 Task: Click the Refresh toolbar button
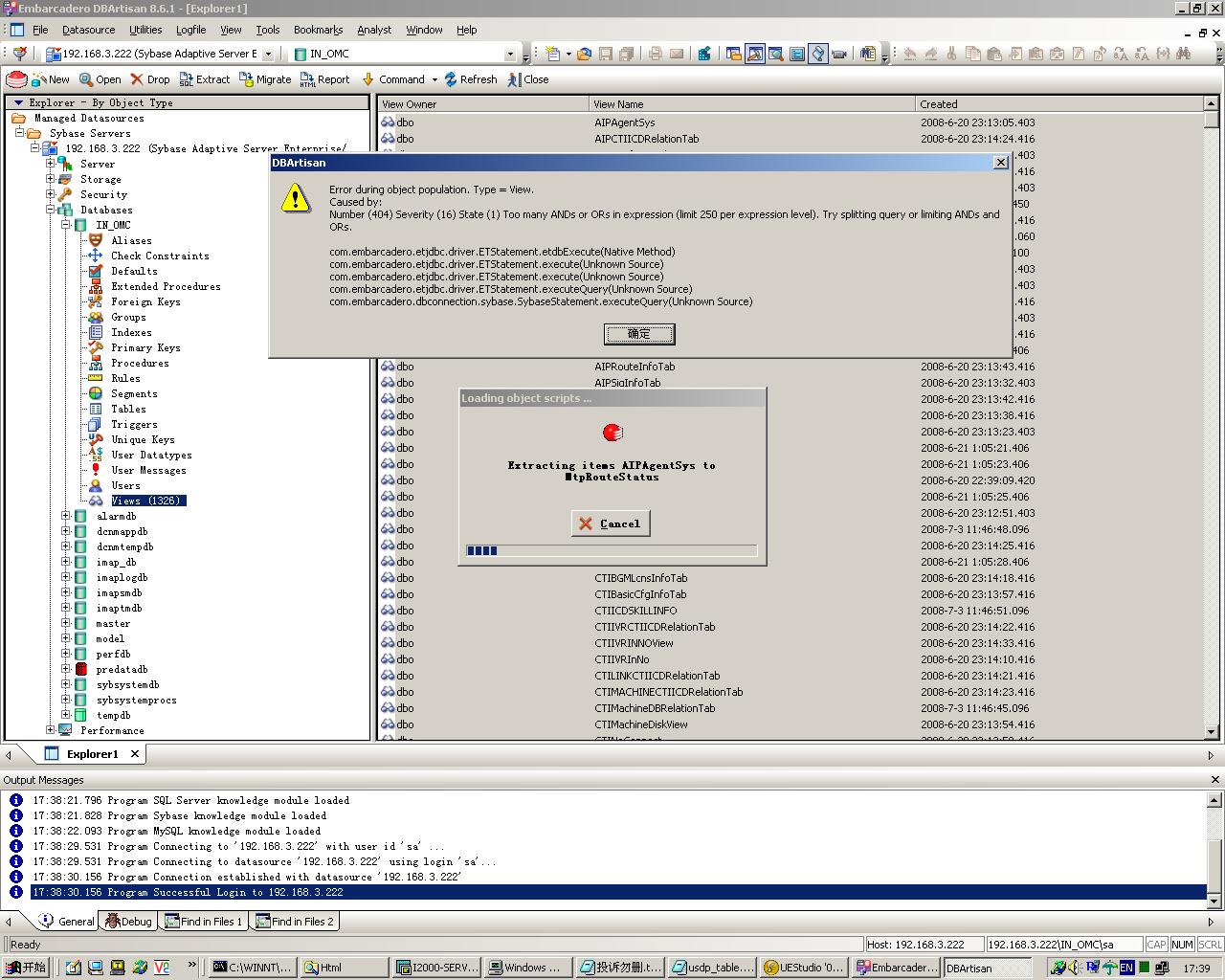470,79
